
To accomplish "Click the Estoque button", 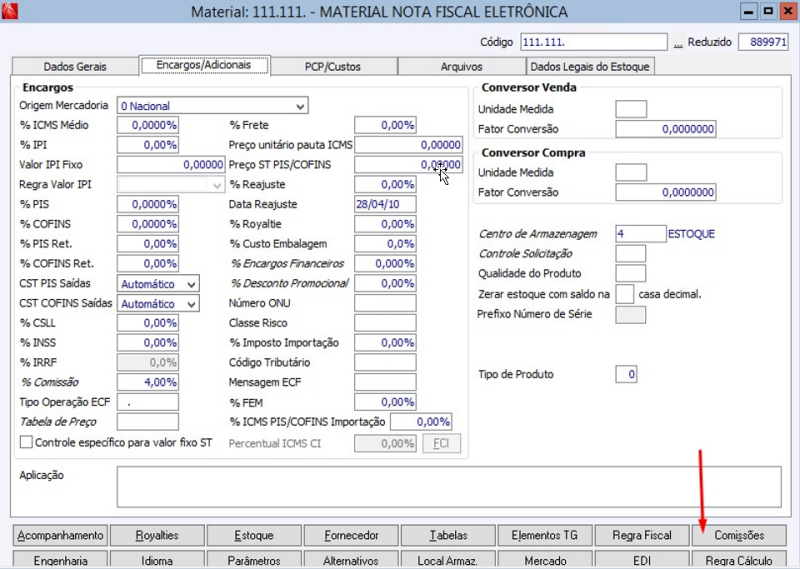I will (x=254, y=535).
